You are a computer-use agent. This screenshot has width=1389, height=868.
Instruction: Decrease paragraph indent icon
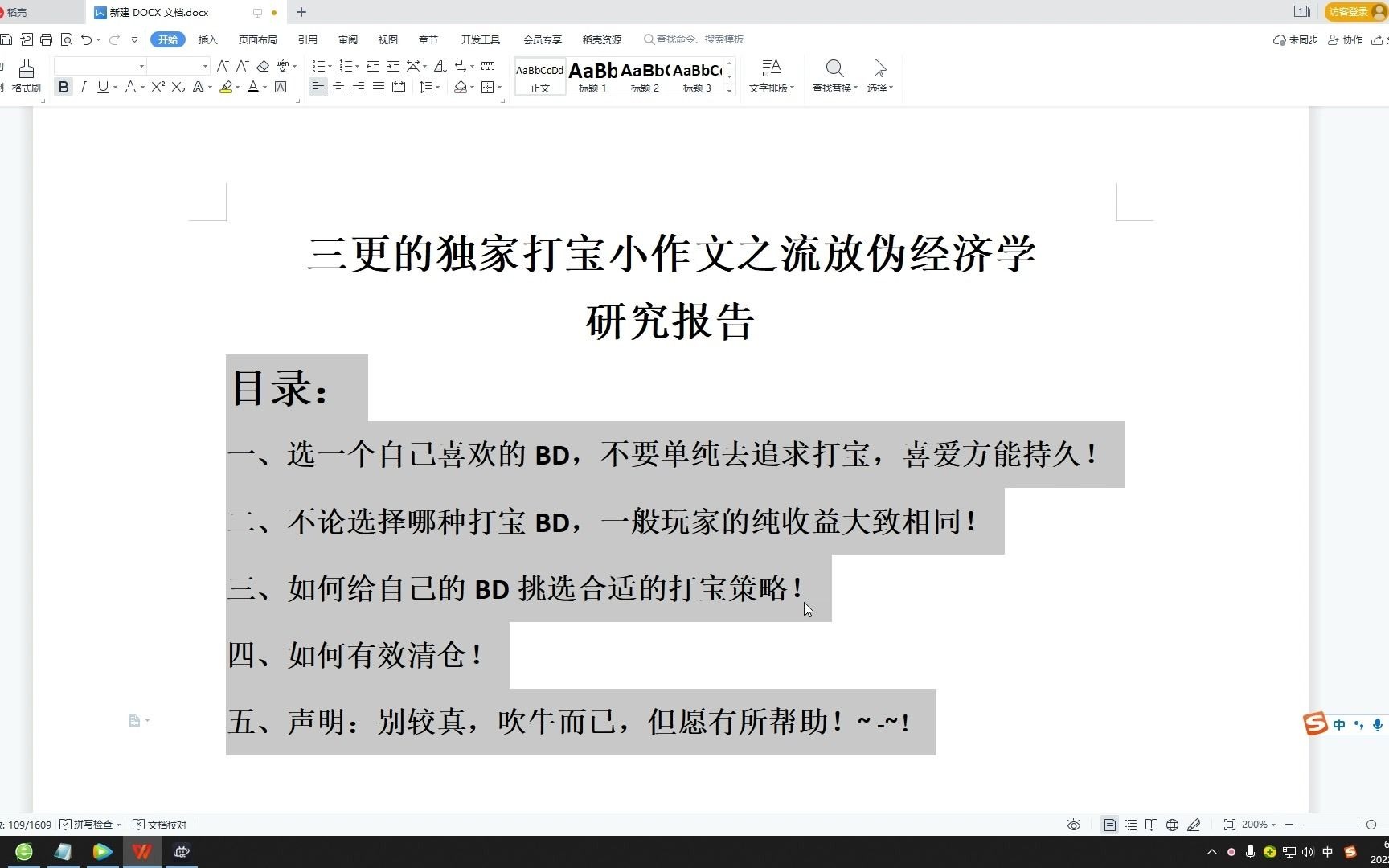373,66
